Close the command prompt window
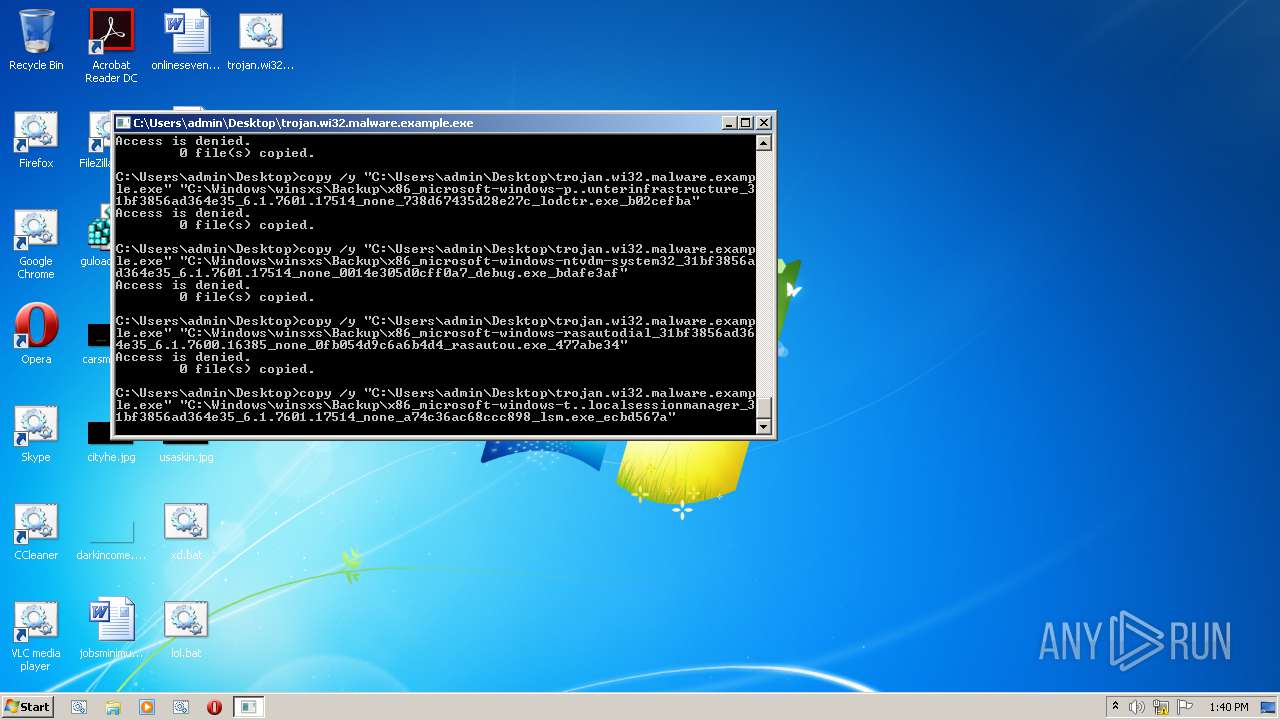The width and height of the screenshot is (1280, 720). coord(764,123)
